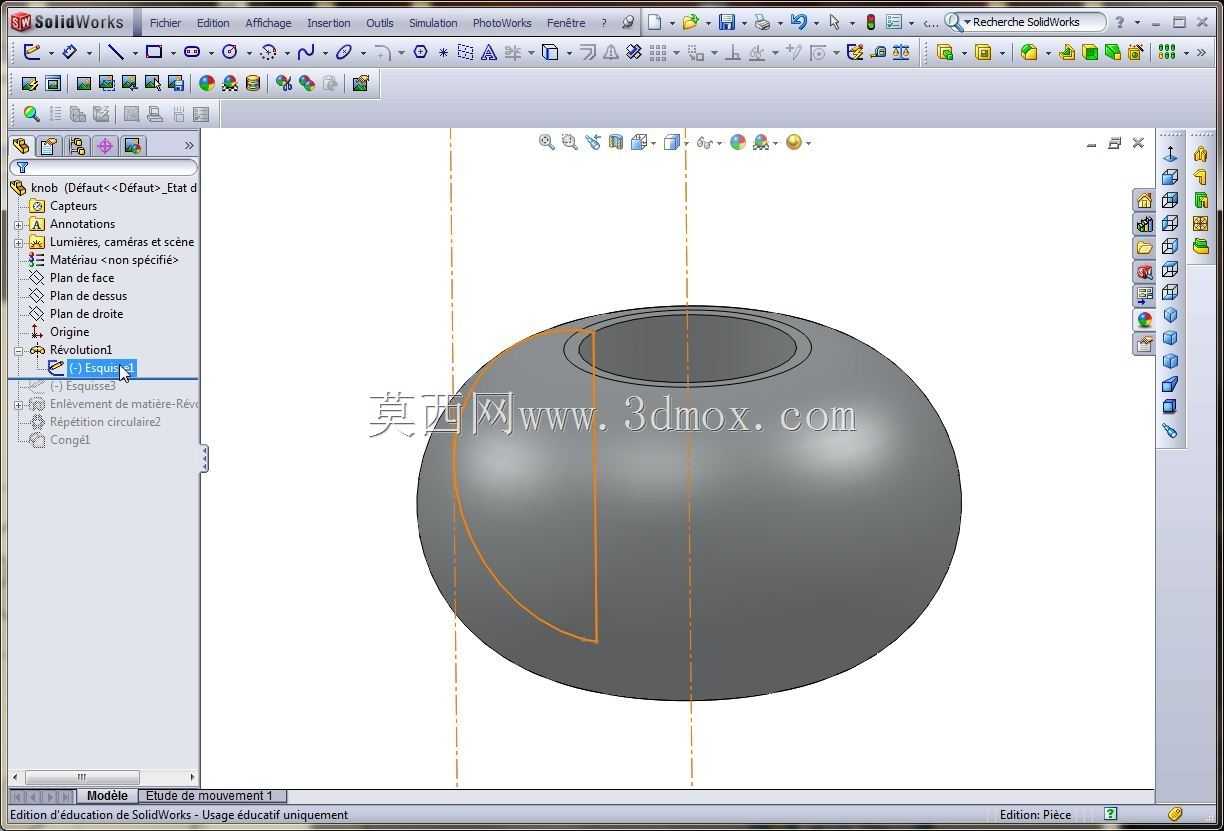Viewport: 1224px width, 831px height.
Task: Open the Rectangle tool dropdown arrow
Action: [x=172, y=53]
